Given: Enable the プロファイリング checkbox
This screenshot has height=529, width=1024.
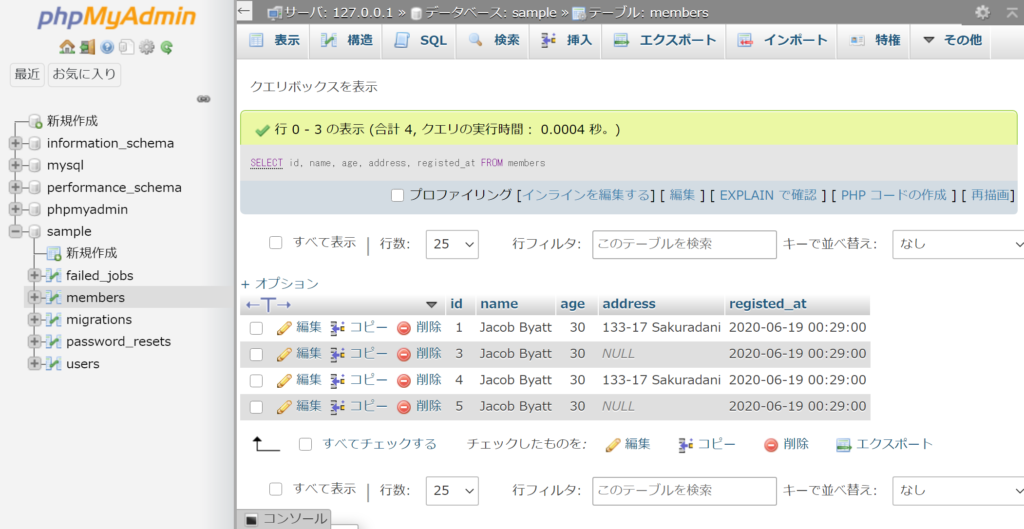Looking at the screenshot, I should pos(397,195).
